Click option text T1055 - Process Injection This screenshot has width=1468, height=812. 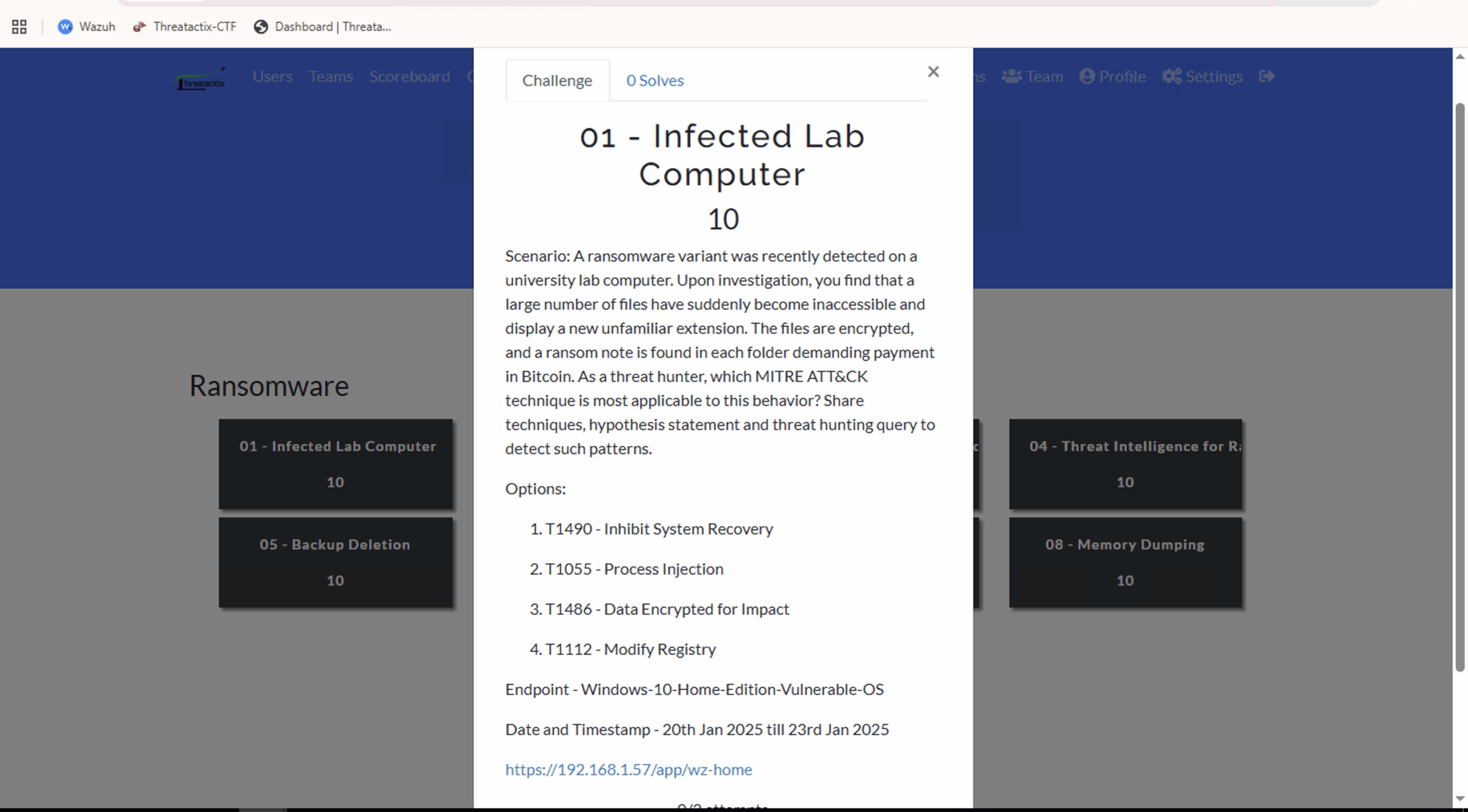634,569
